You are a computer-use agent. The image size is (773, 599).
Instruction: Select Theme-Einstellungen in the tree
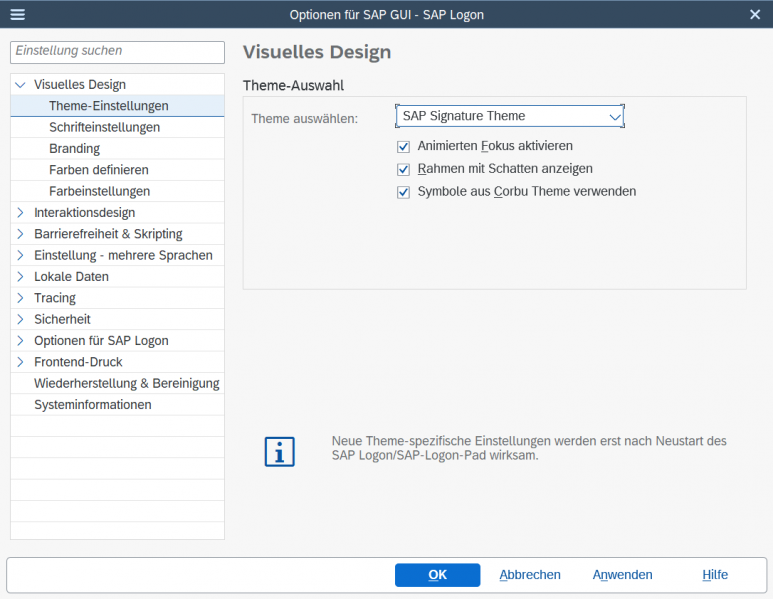pyautogui.click(x=117, y=106)
